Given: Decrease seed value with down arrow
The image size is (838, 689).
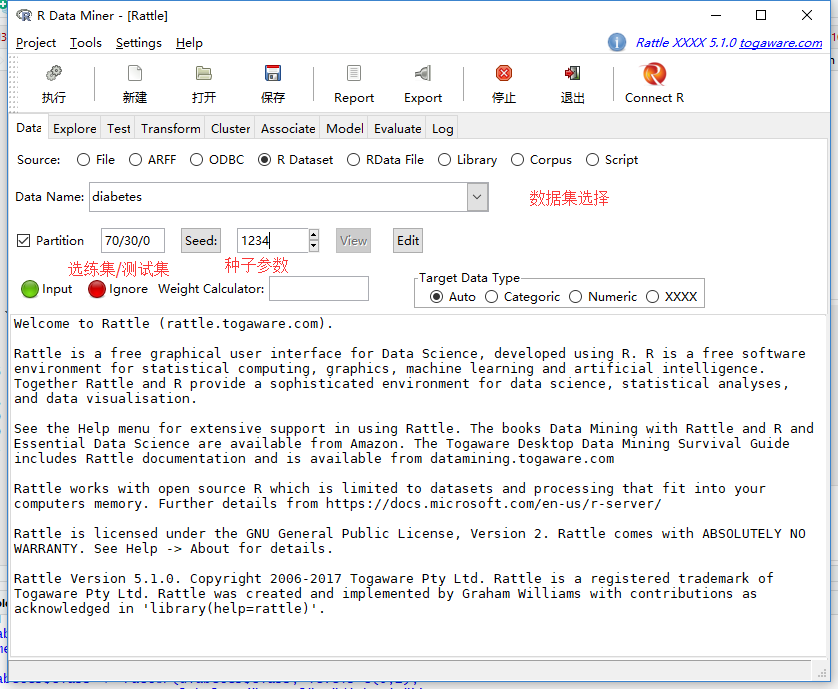Looking at the screenshot, I should pos(314,246).
